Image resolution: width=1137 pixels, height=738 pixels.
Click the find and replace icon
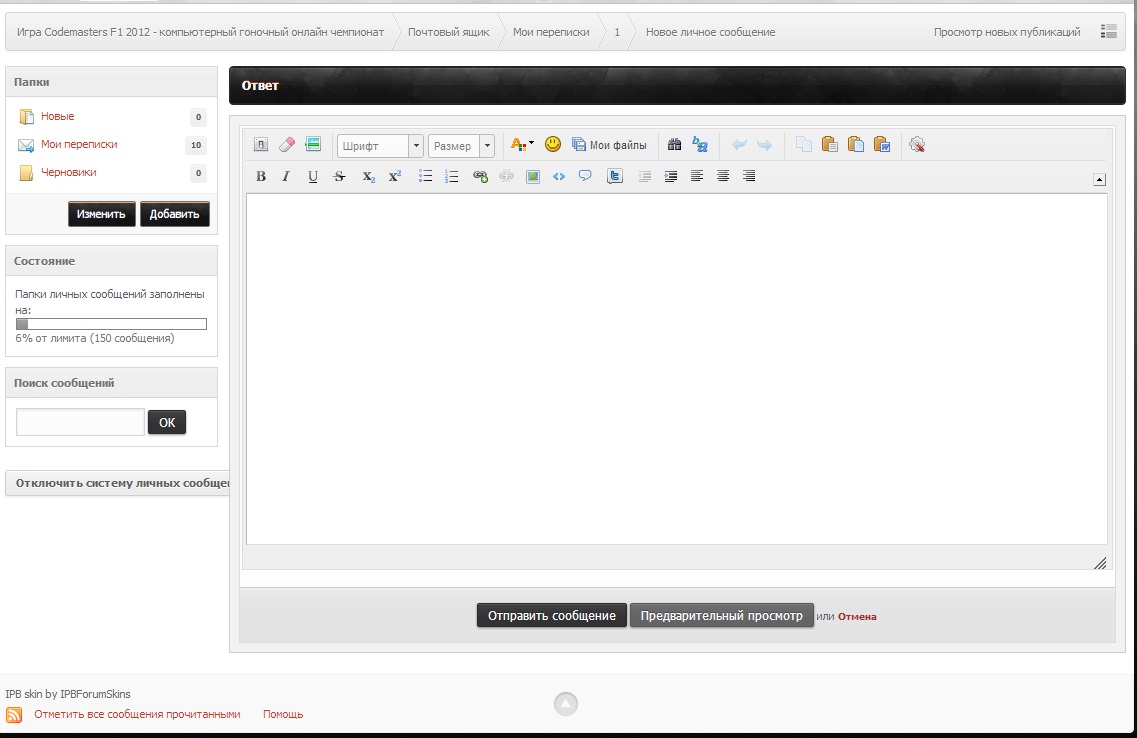click(x=700, y=144)
